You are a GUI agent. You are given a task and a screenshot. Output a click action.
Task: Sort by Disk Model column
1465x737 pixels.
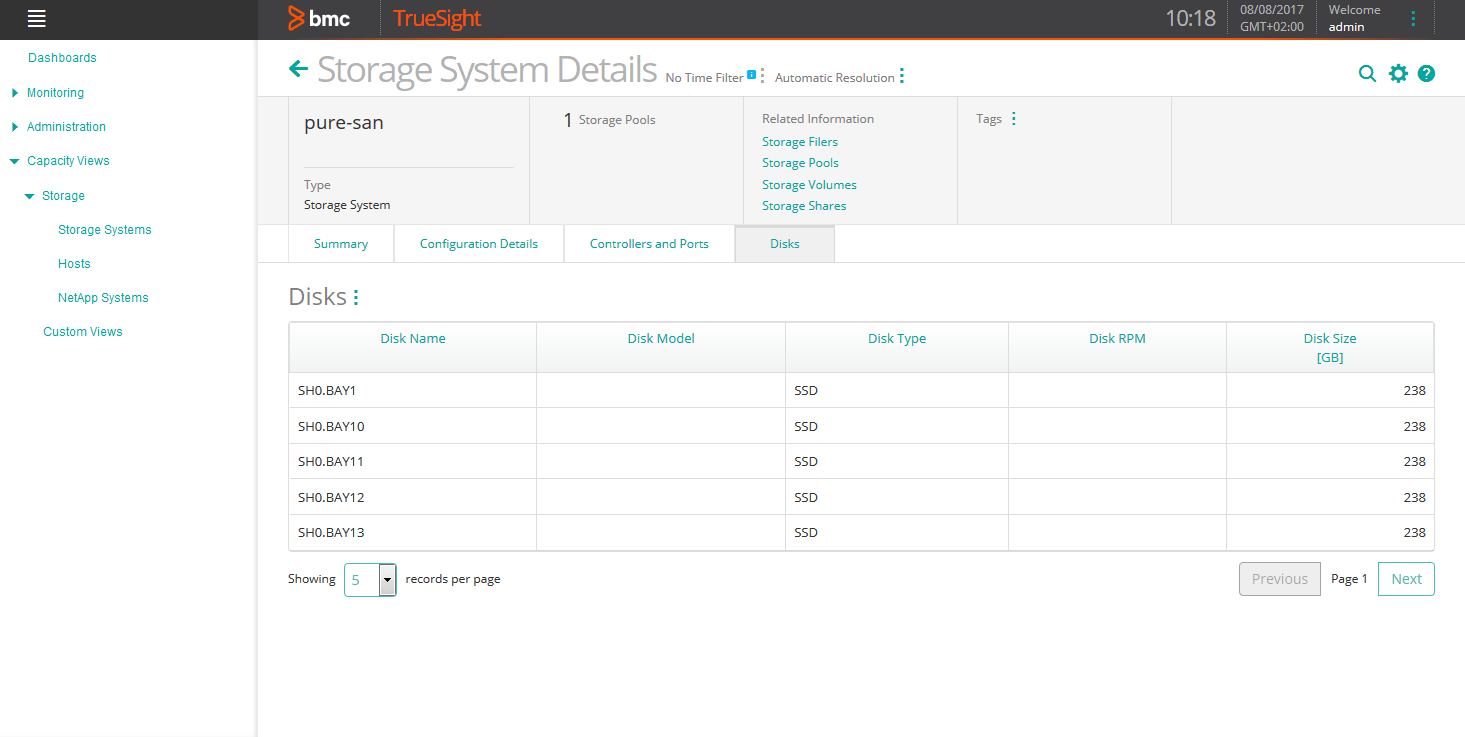[661, 339]
